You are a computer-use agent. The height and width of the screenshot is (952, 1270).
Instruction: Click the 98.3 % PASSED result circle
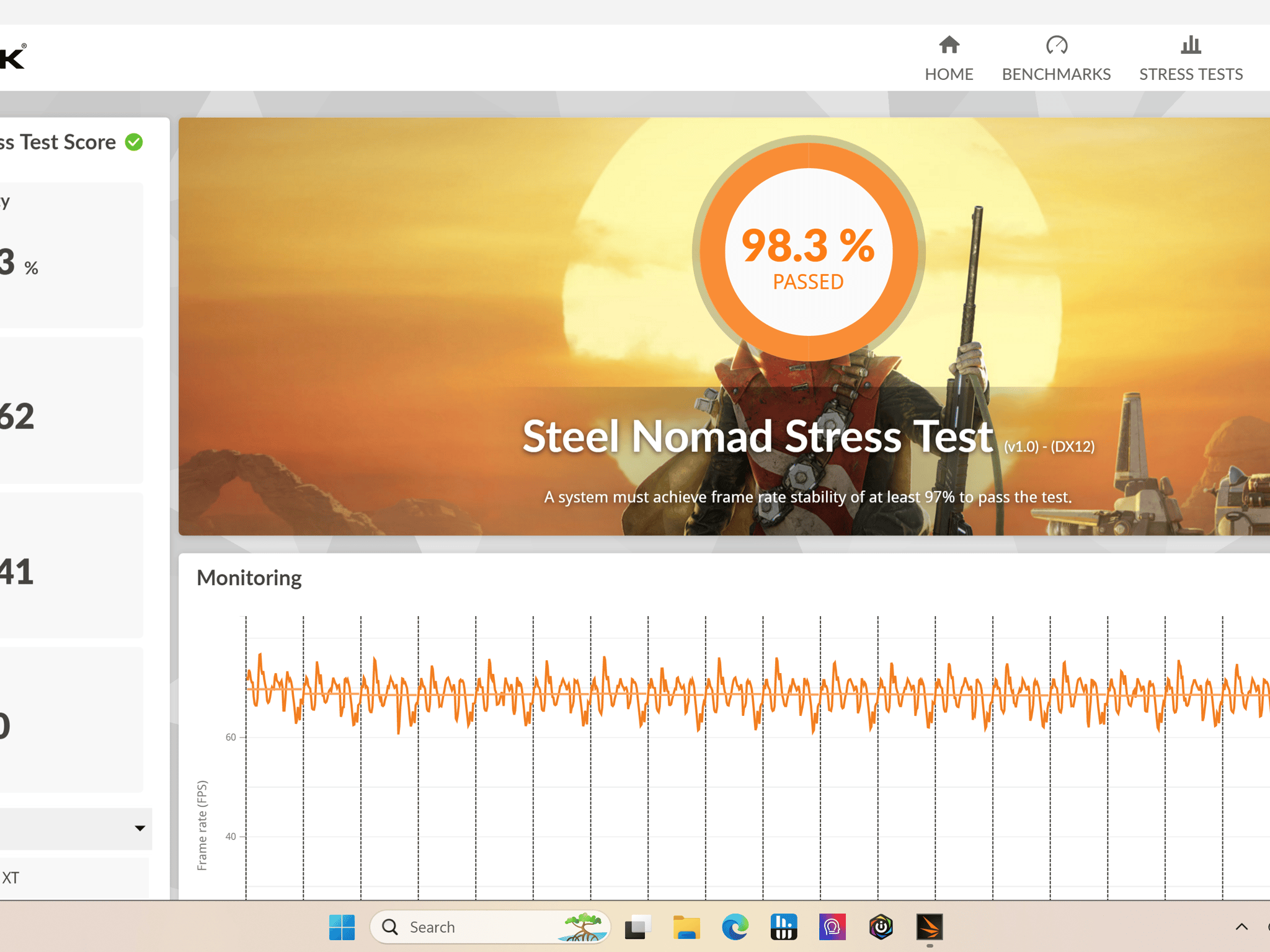coord(808,252)
